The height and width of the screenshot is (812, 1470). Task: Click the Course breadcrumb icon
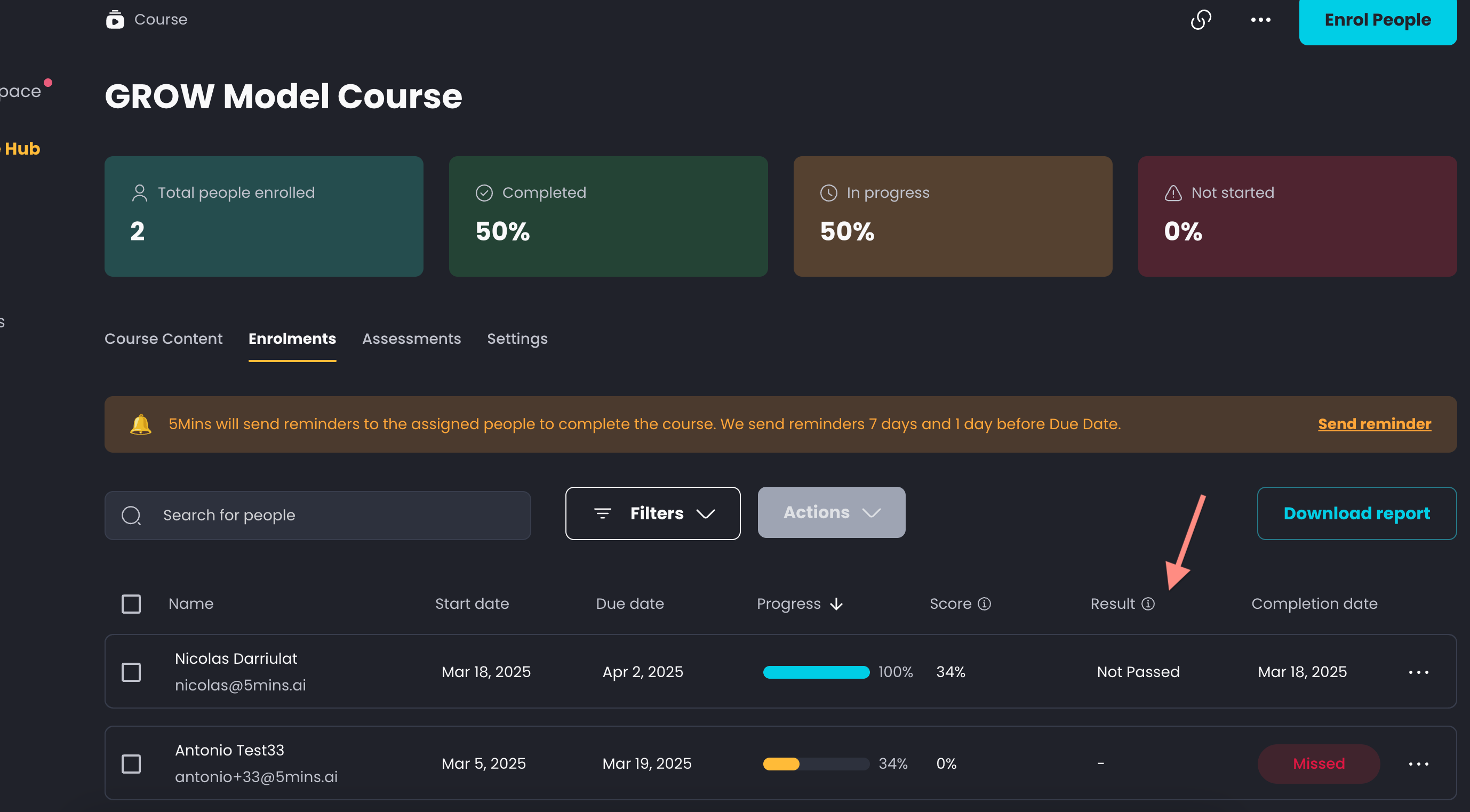115,19
